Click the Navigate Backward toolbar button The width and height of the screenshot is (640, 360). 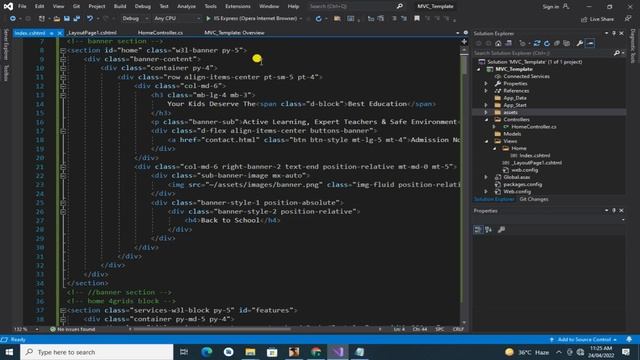(13, 18)
